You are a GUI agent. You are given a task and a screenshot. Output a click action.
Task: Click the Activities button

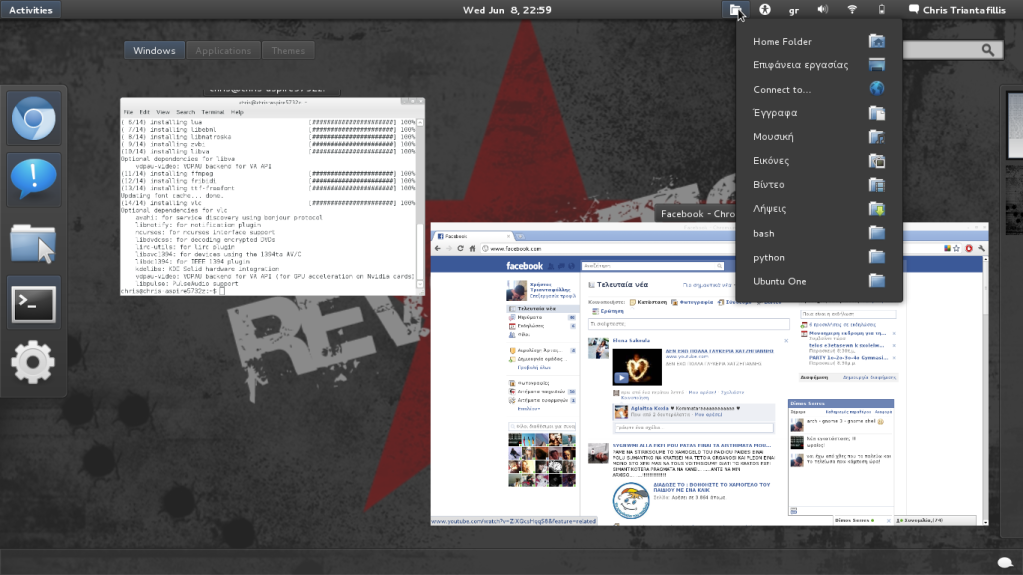pos(31,10)
